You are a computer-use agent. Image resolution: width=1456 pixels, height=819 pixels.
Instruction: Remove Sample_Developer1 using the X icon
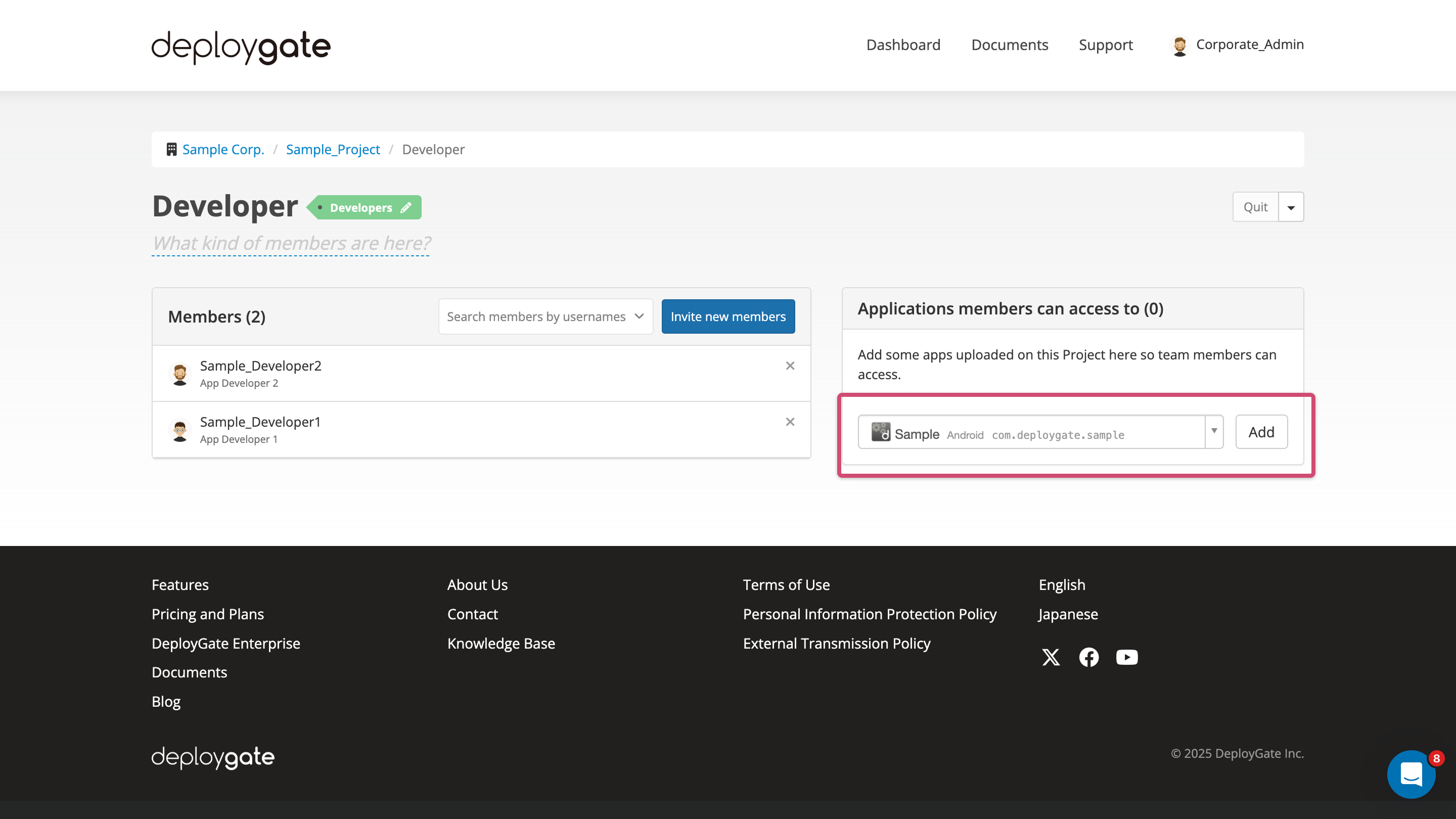[790, 422]
